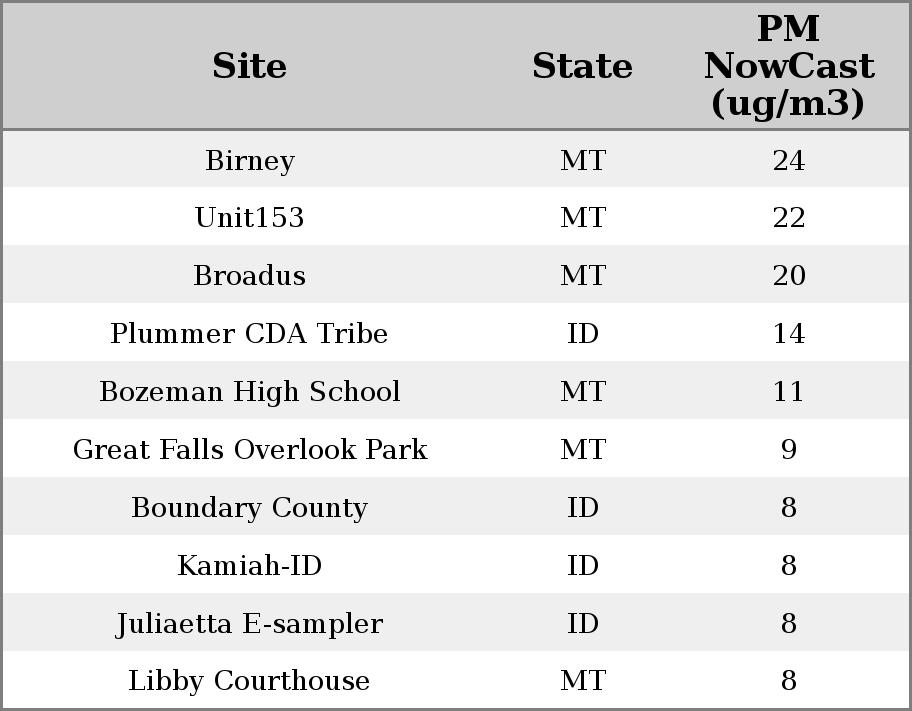Click PM value 9 for Great Falls
Screen dimensions: 912x711
coord(788,450)
